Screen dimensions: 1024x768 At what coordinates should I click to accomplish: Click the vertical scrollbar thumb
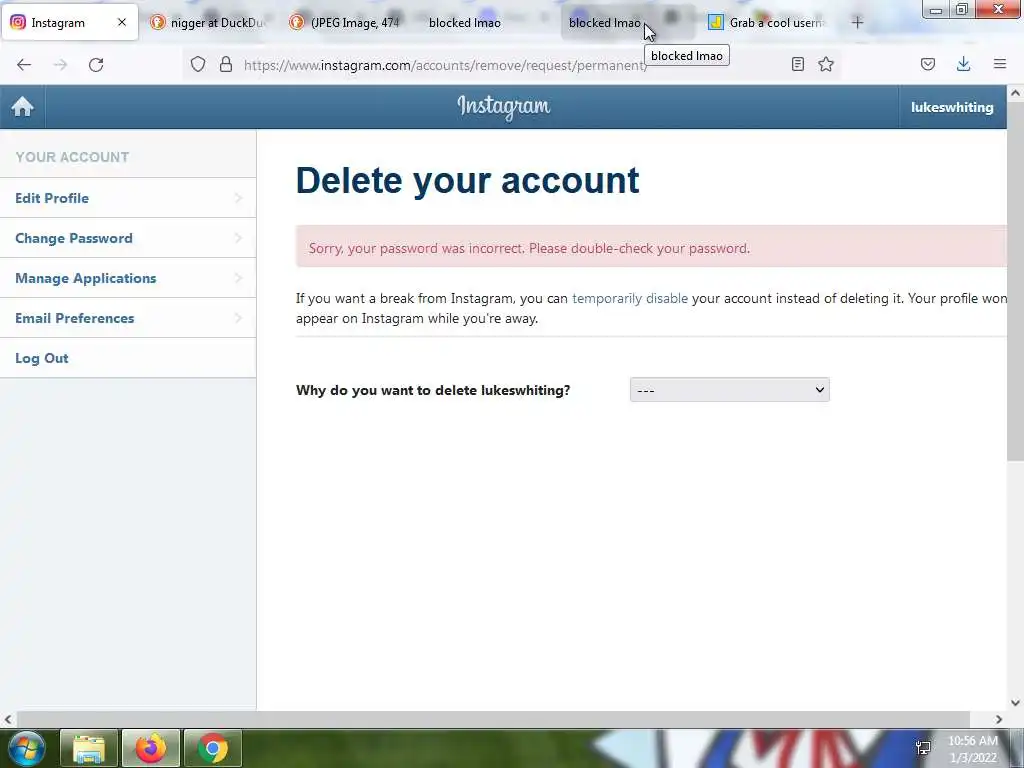pyautogui.click(x=1016, y=281)
